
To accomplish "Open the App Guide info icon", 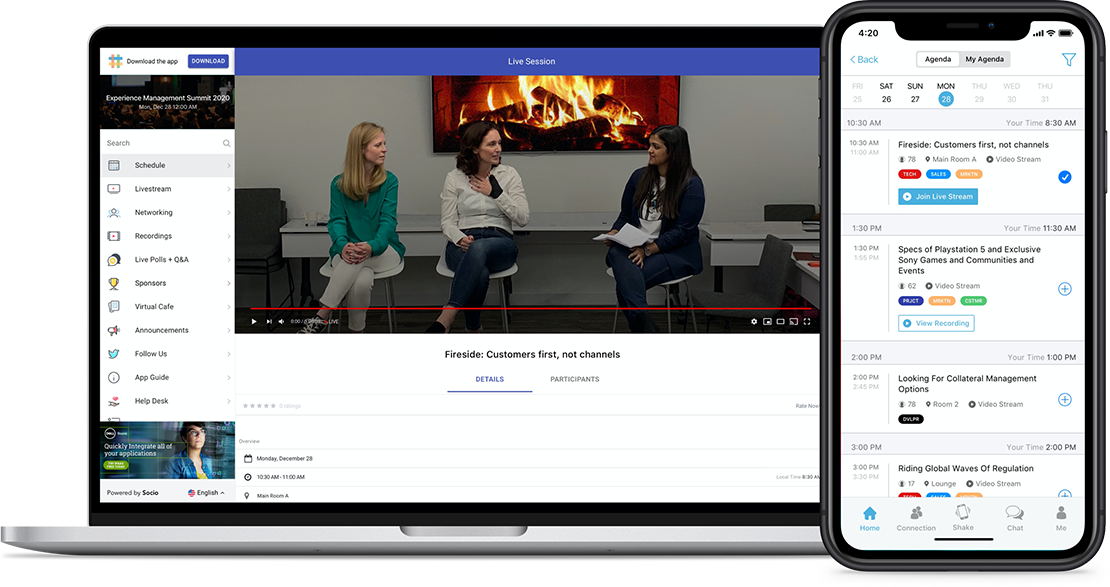I will tap(114, 377).
